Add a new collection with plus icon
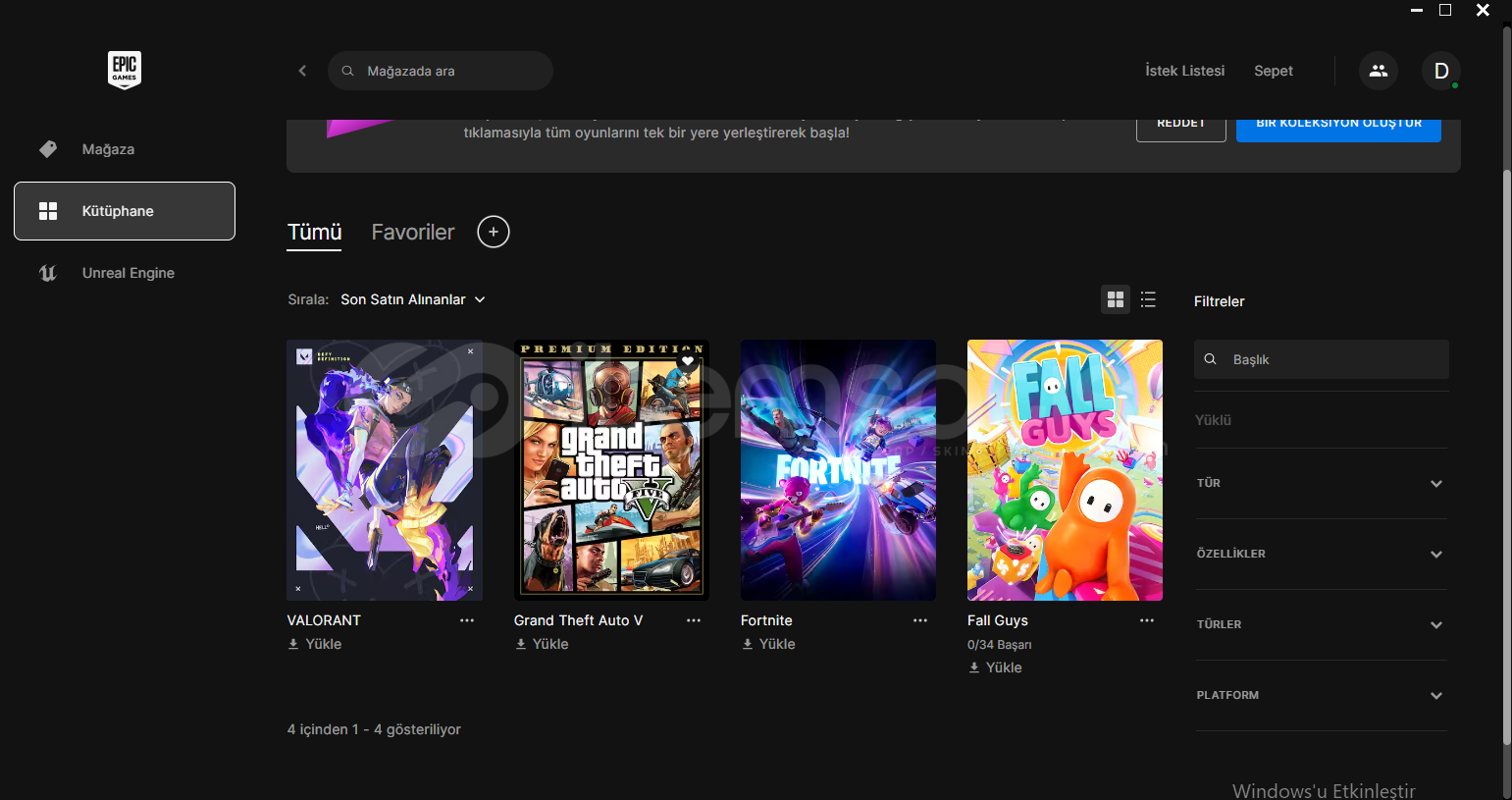The image size is (1512, 800). click(493, 233)
